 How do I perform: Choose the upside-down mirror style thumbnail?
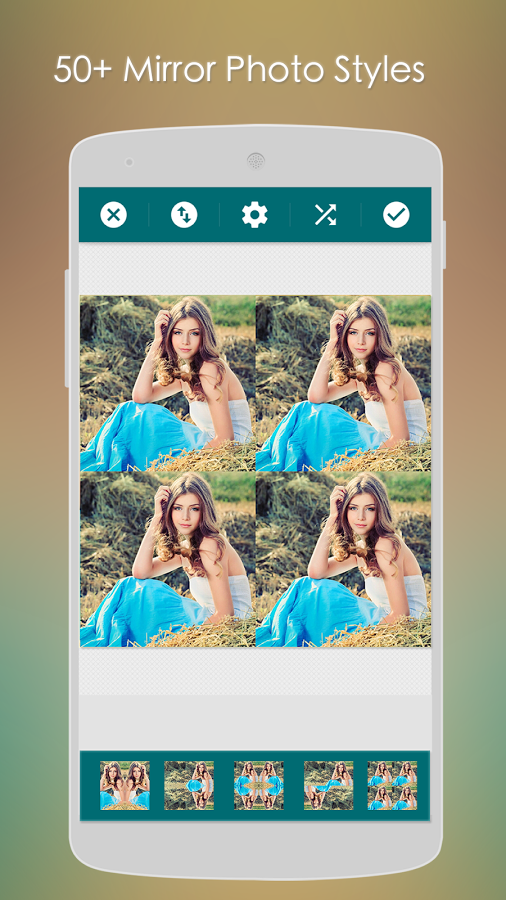[329, 785]
